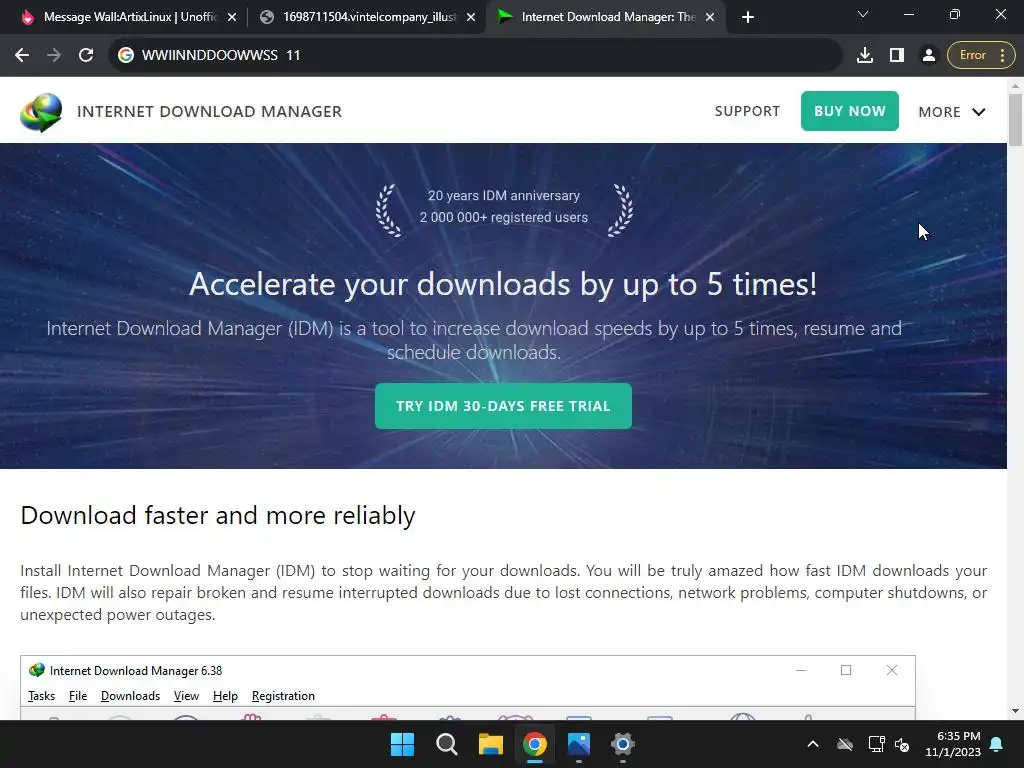Click the address bar text field
Image resolution: width=1024 pixels, height=768 pixels.
(475, 56)
